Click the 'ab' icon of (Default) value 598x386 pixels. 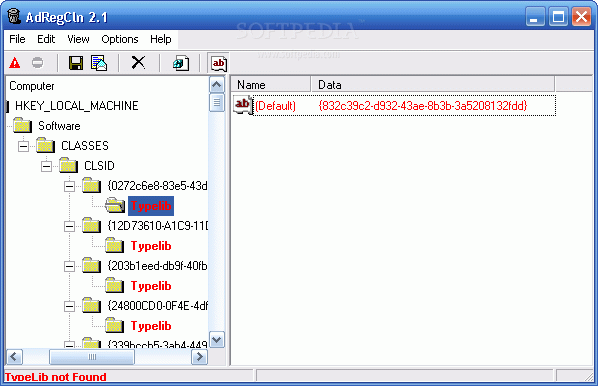tap(243, 105)
